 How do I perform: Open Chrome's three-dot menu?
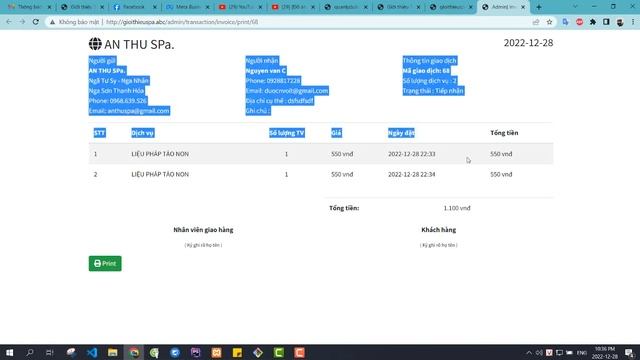[x=633, y=22]
